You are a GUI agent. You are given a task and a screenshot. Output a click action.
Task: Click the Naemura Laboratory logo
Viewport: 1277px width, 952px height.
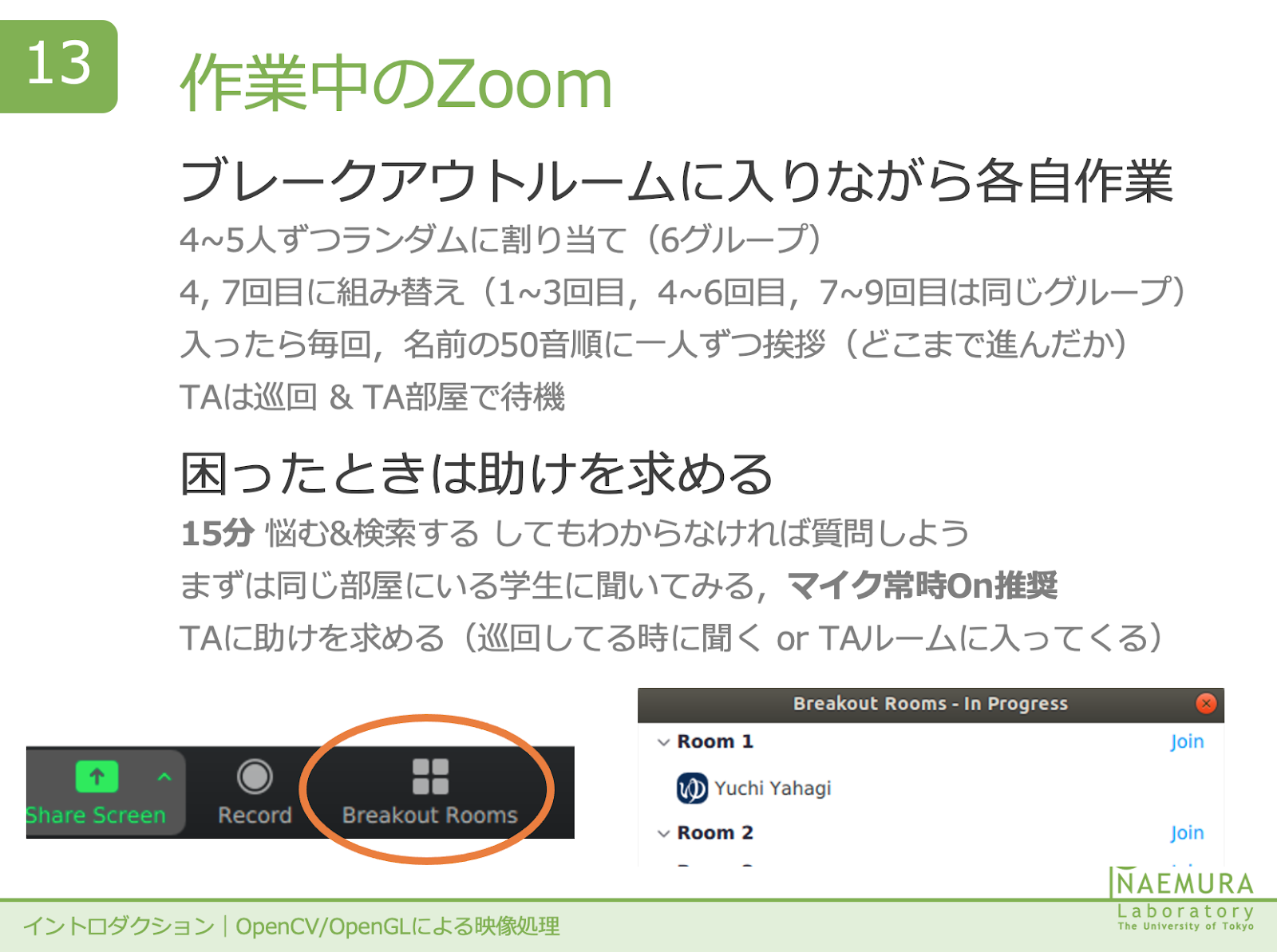pyautogui.click(x=1184, y=899)
